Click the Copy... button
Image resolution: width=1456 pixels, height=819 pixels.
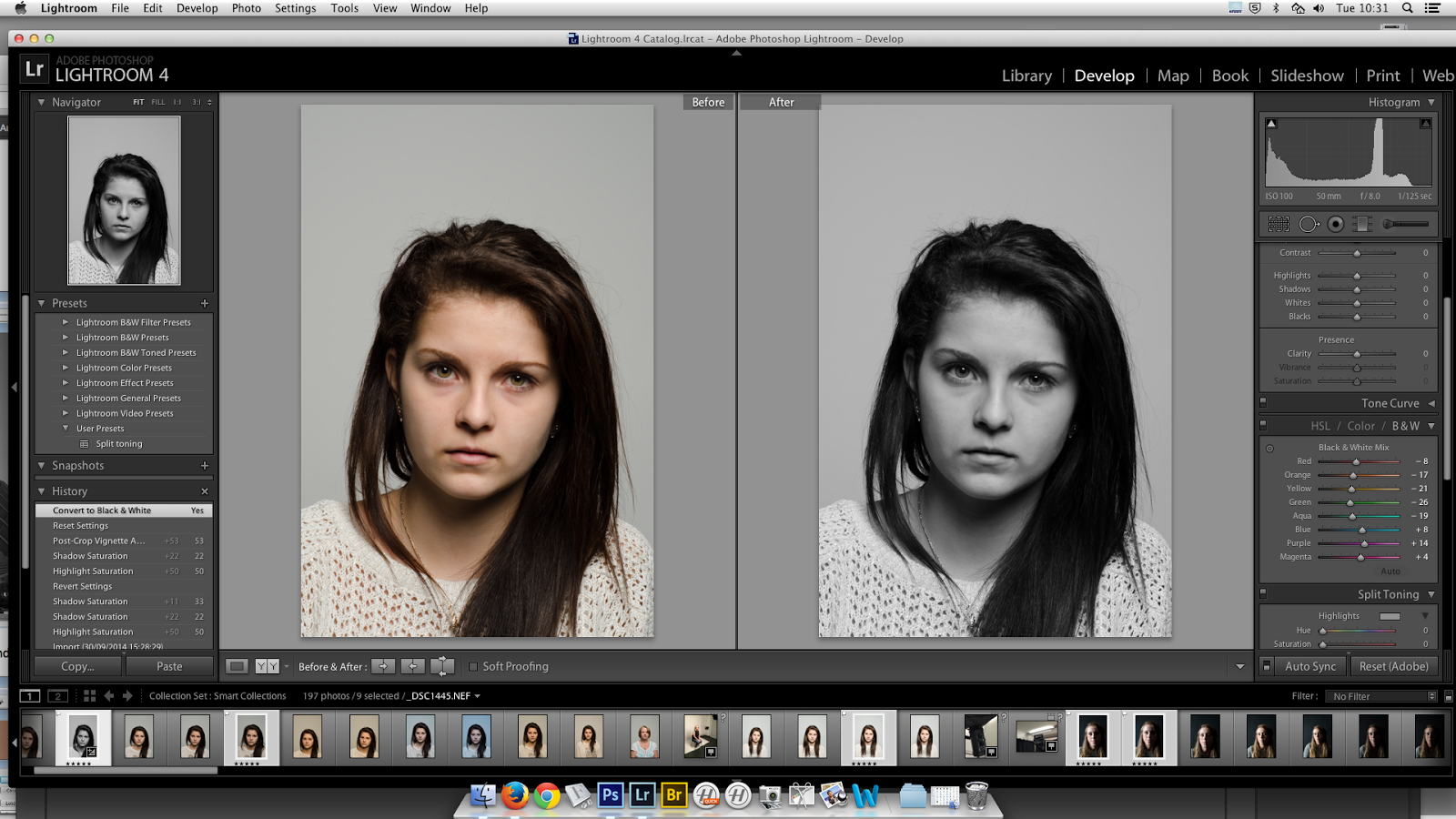77,666
